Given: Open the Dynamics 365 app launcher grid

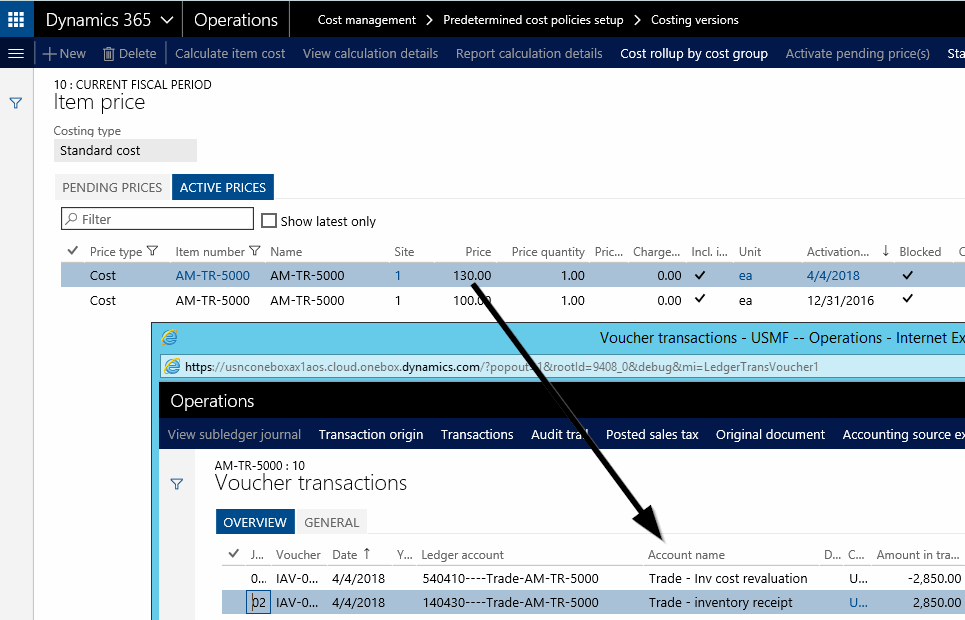Looking at the screenshot, I should click(x=16, y=19).
